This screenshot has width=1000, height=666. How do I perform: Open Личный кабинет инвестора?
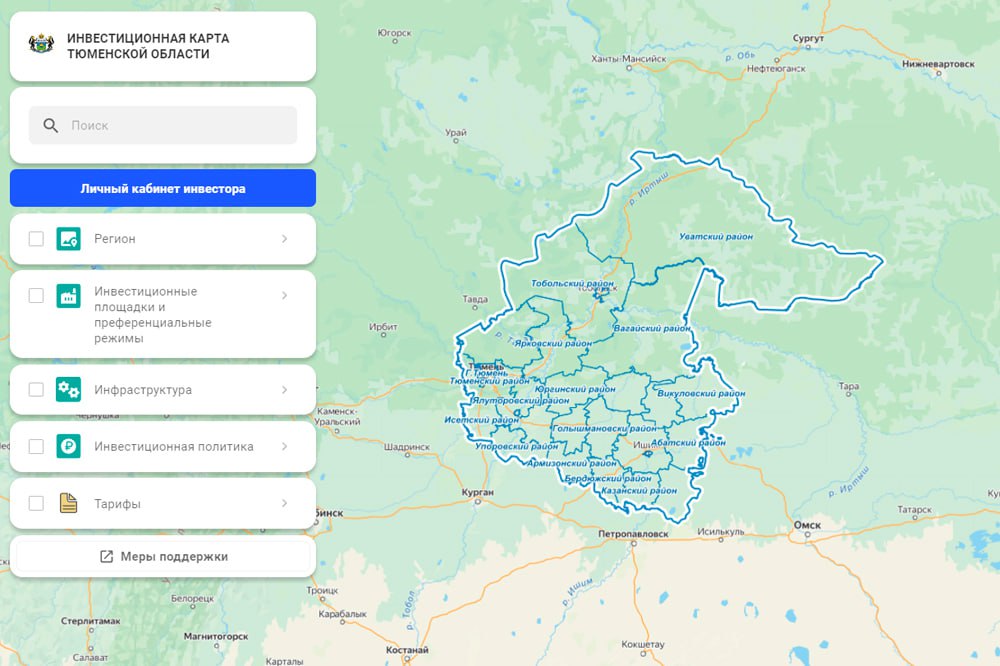click(163, 188)
